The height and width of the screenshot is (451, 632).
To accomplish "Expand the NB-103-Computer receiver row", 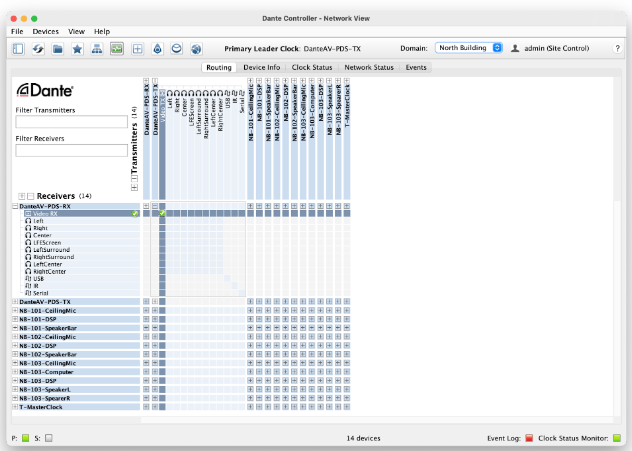I will [x=15, y=372].
